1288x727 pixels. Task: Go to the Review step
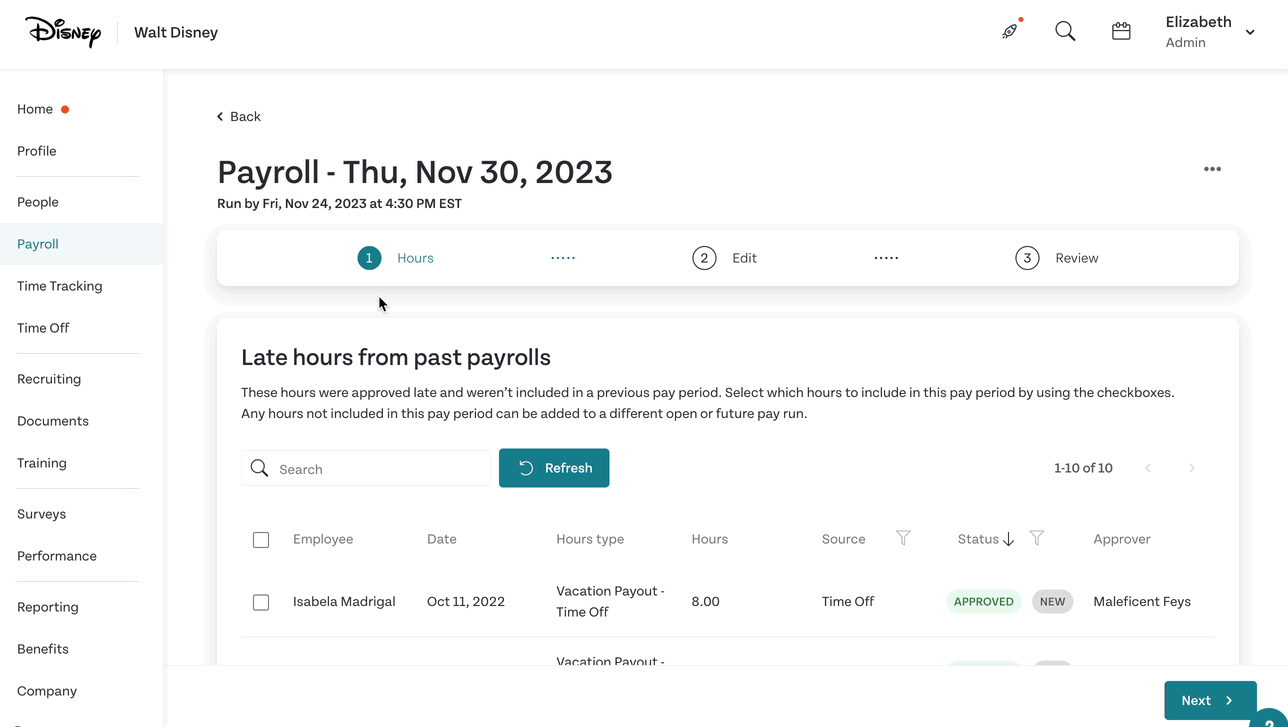pyautogui.click(x=1056, y=258)
